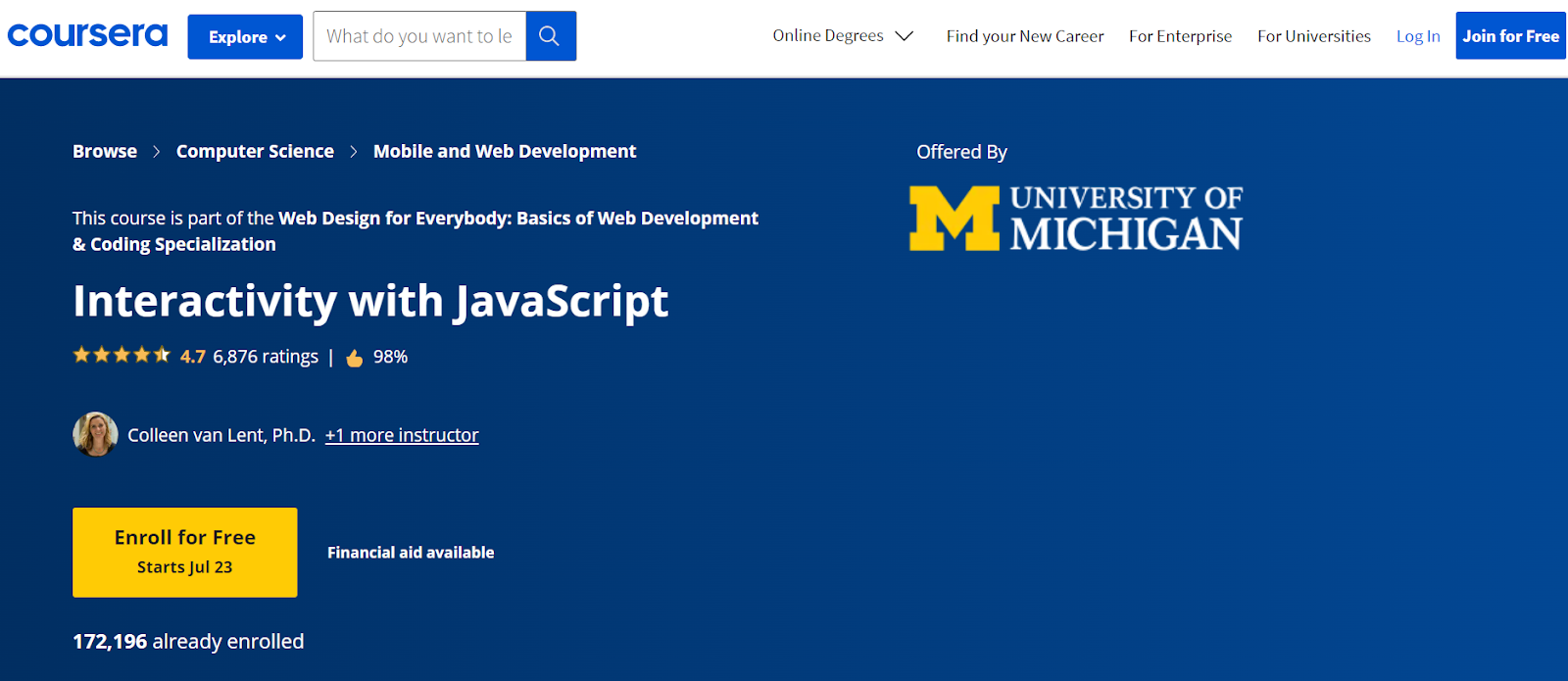Click the Coursera logo
The width and height of the screenshot is (1568, 681).
pyautogui.click(x=87, y=35)
